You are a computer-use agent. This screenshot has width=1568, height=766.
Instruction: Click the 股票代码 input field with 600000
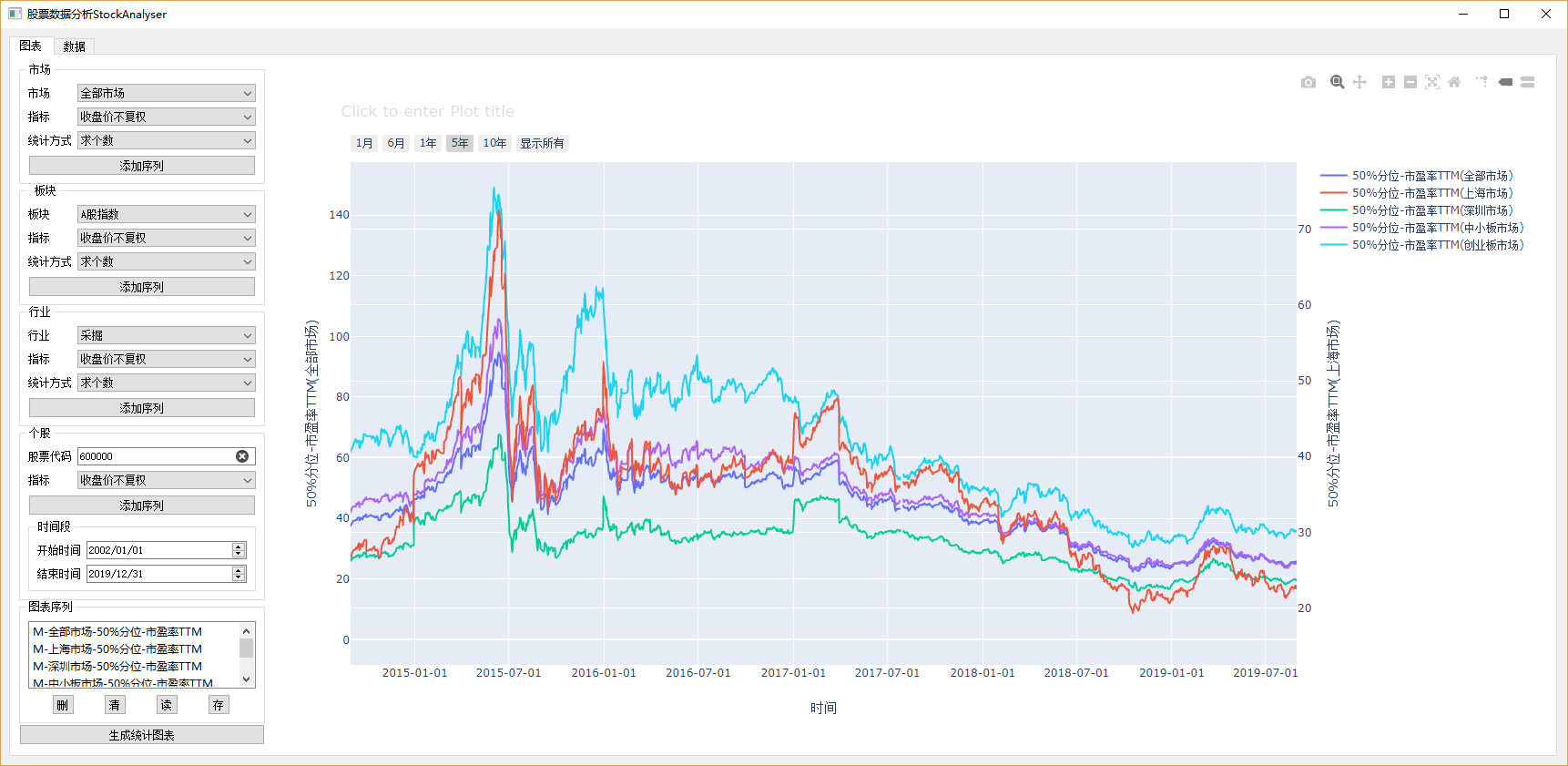pos(155,456)
